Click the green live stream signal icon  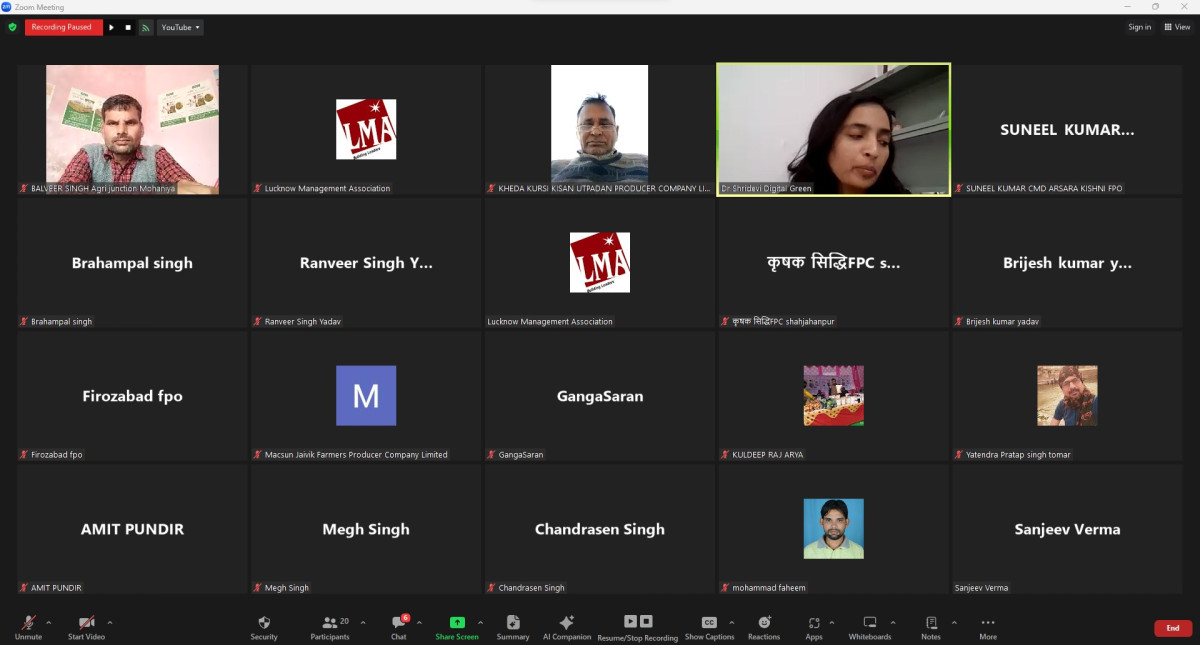click(146, 27)
